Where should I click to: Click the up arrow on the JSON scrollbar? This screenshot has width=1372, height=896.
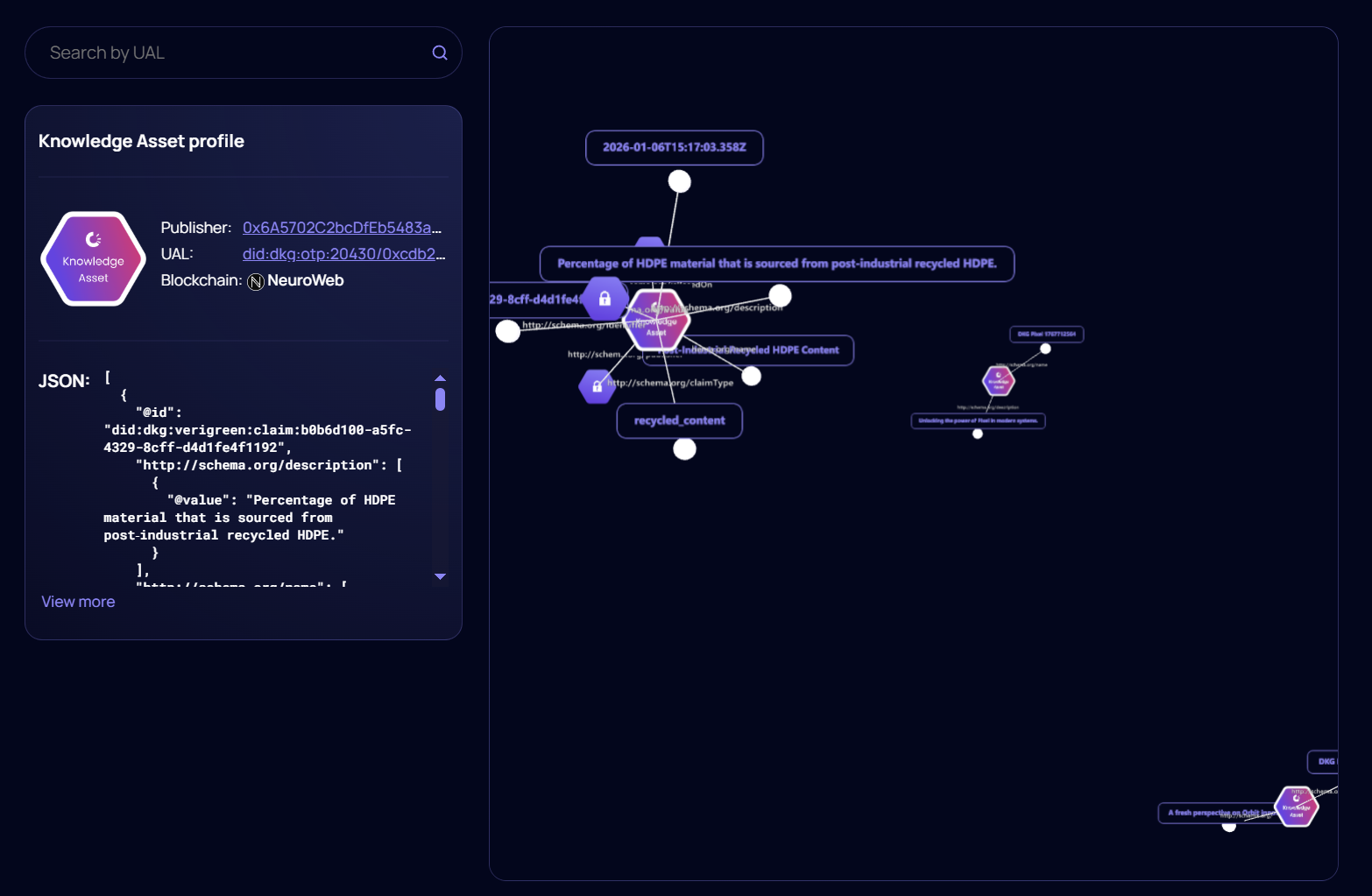(x=440, y=378)
